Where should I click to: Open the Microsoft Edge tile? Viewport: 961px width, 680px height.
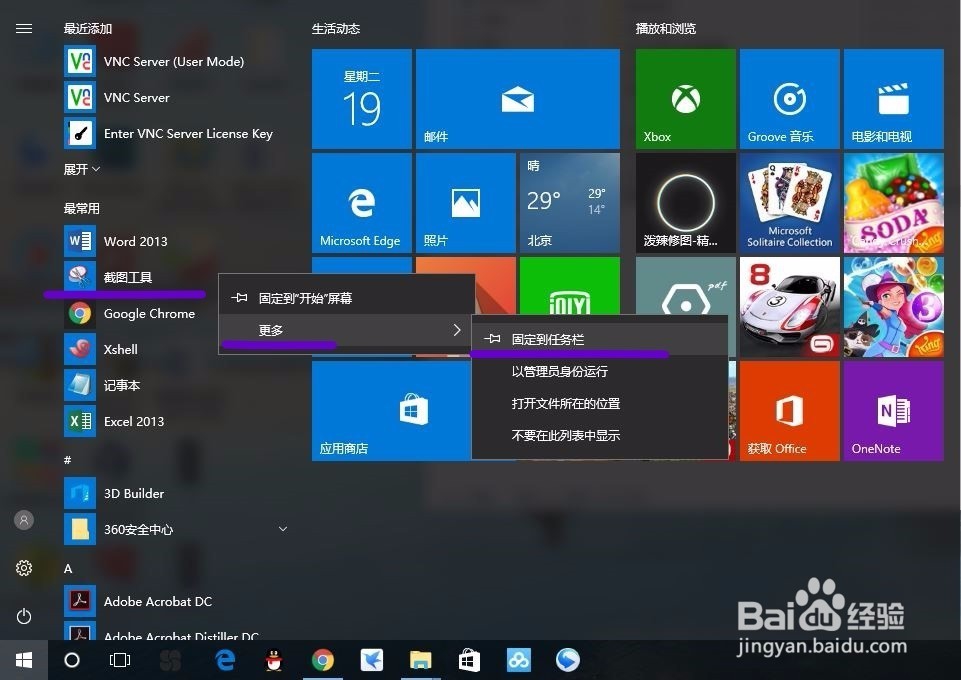coord(362,203)
